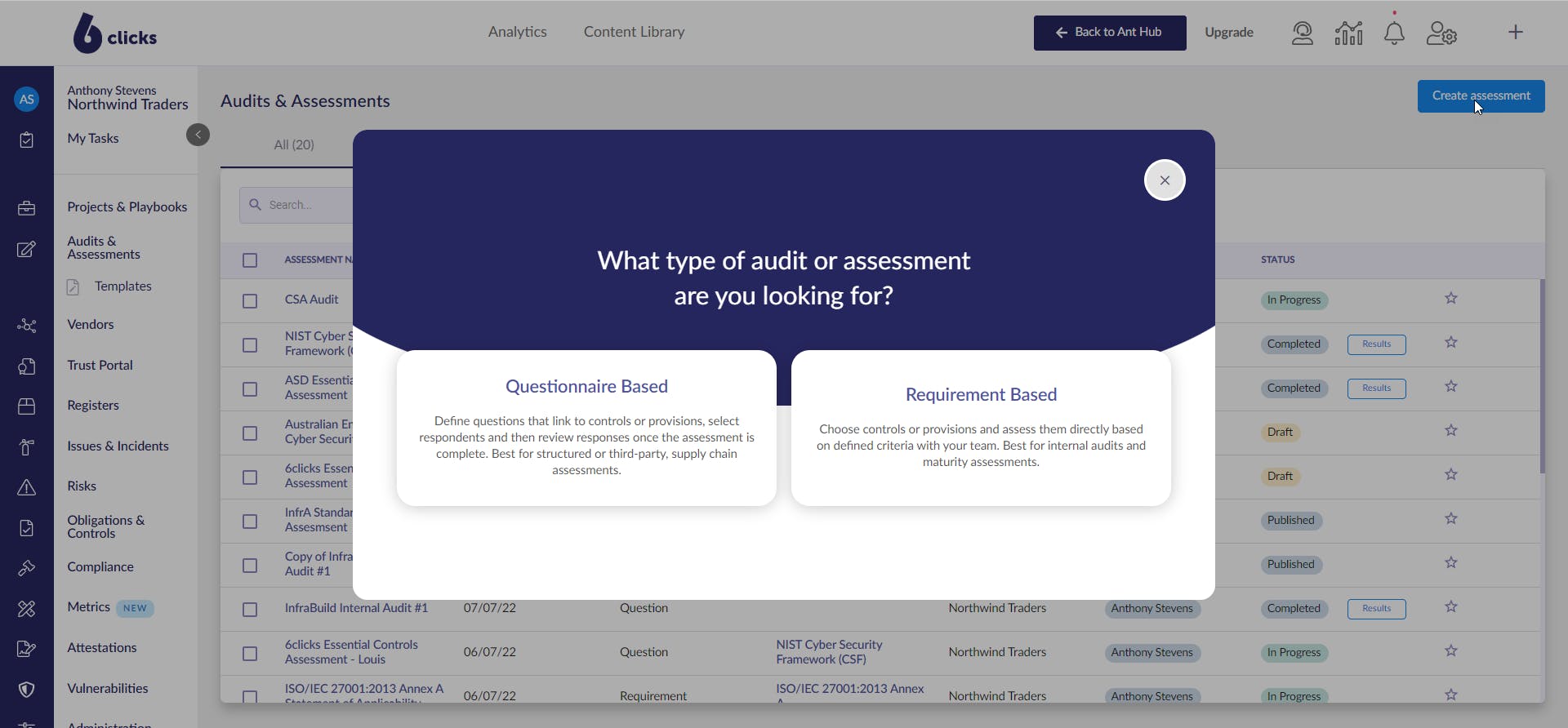
Task: Open the analytics chart icon in header
Action: tap(1348, 33)
